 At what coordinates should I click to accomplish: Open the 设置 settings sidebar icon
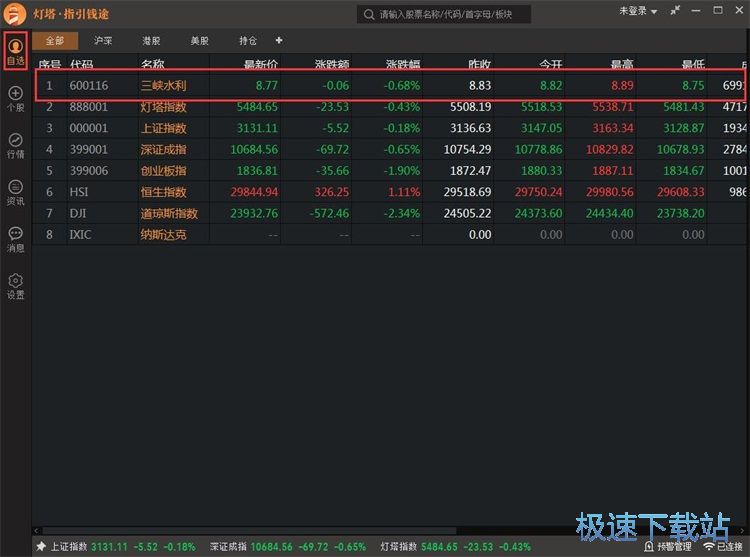(15, 286)
